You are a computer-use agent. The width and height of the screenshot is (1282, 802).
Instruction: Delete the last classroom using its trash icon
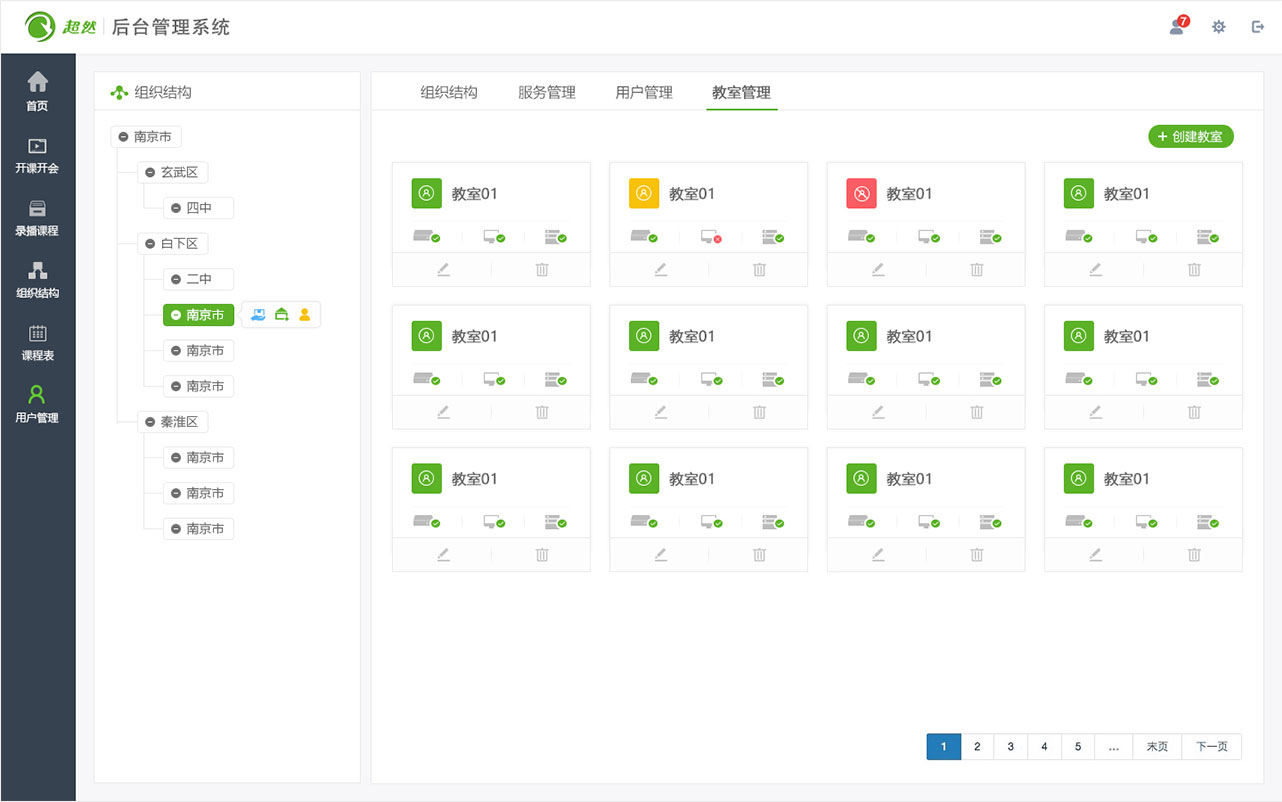point(1194,554)
